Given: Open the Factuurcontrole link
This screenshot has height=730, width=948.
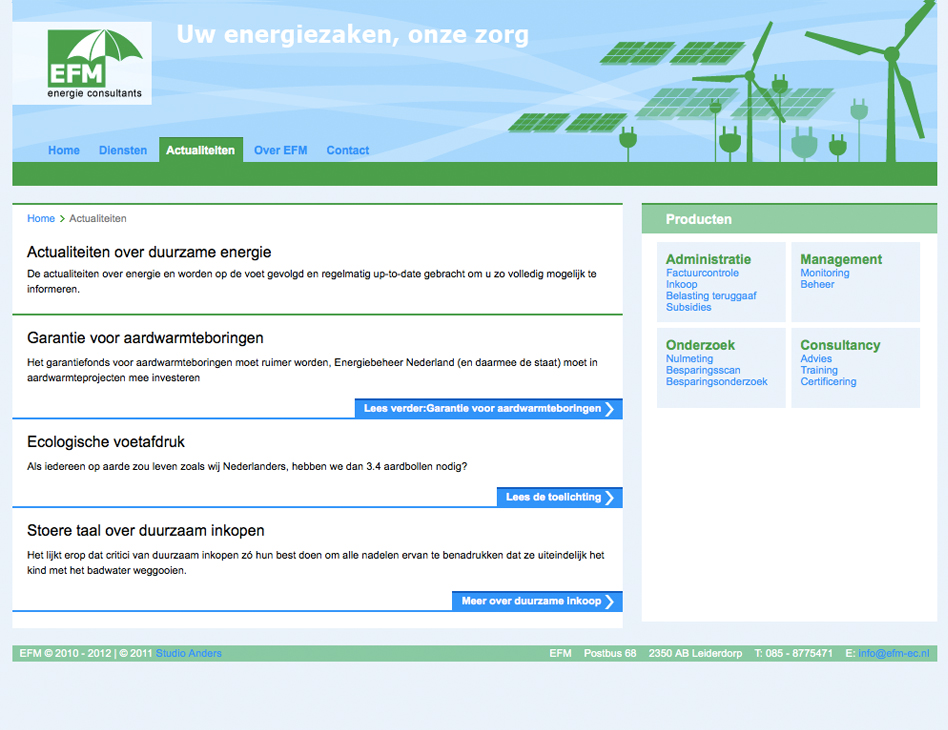Looking at the screenshot, I should tap(702, 273).
